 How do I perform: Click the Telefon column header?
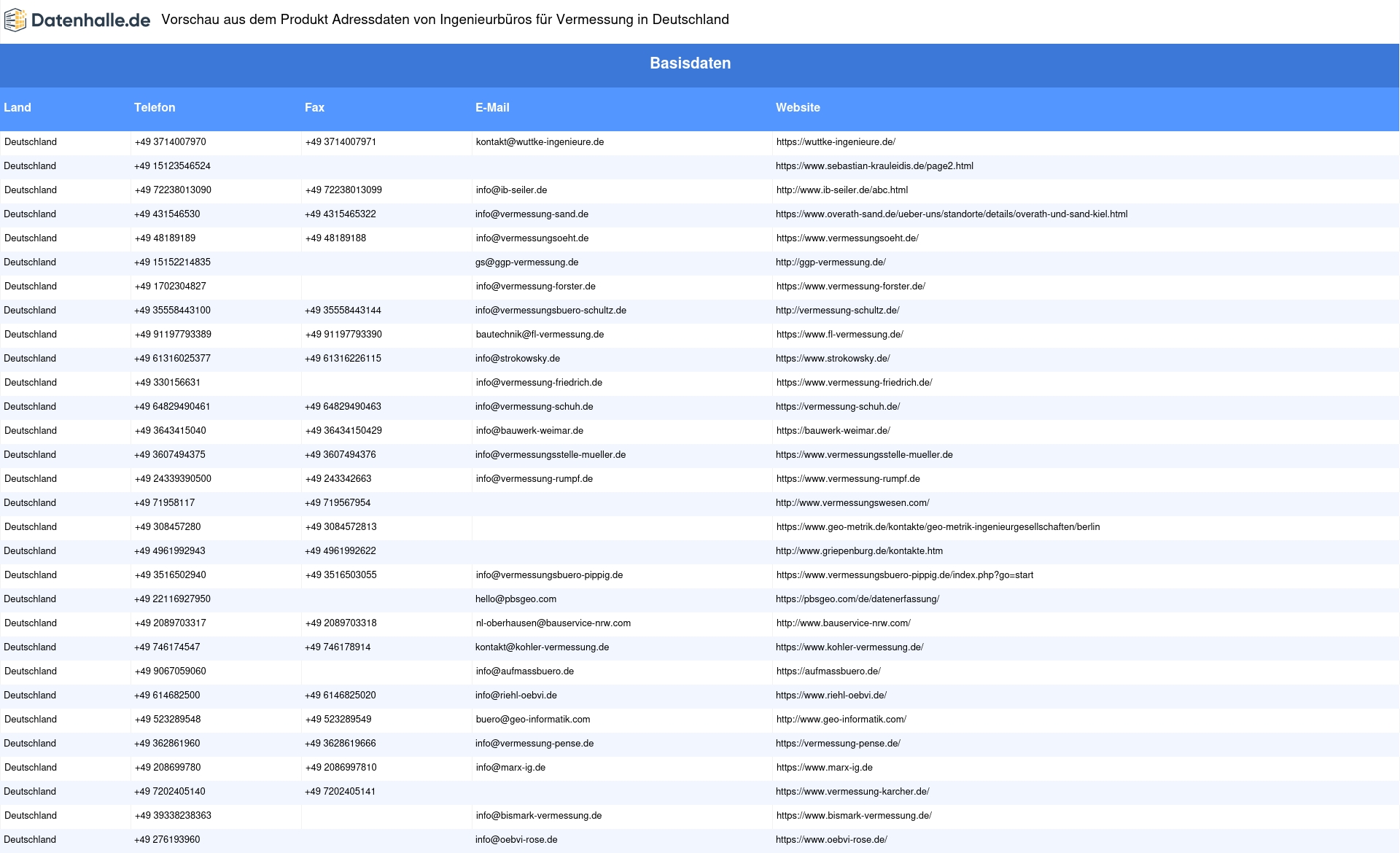(155, 107)
